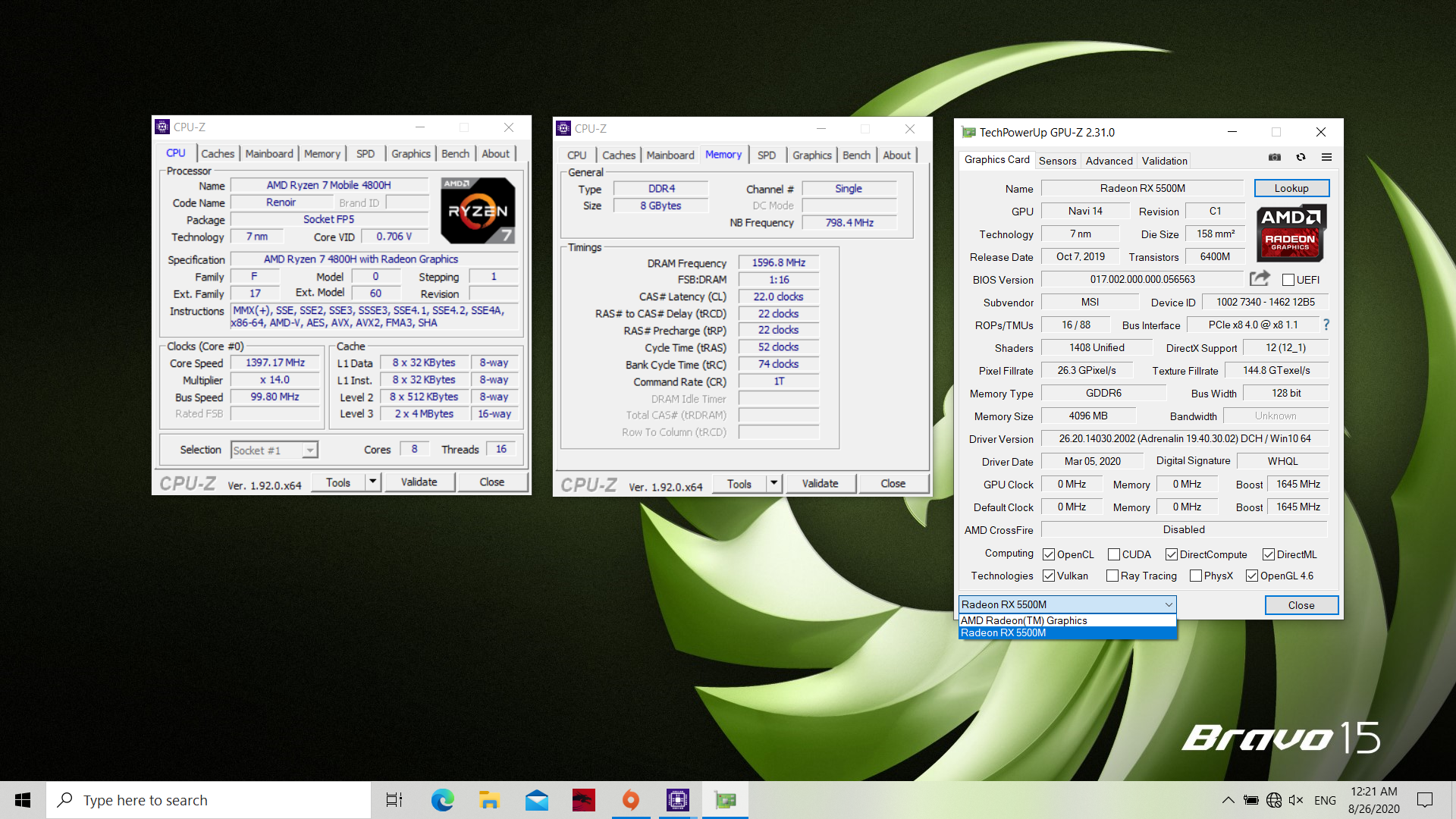The width and height of the screenshot is (1456, 819).
Task: Click the battery tray icon
Action: (1251, 800)
